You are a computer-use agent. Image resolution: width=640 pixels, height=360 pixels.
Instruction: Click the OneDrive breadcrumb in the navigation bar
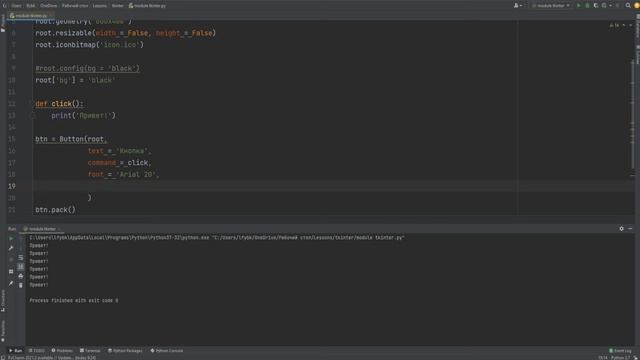[49, 6]
